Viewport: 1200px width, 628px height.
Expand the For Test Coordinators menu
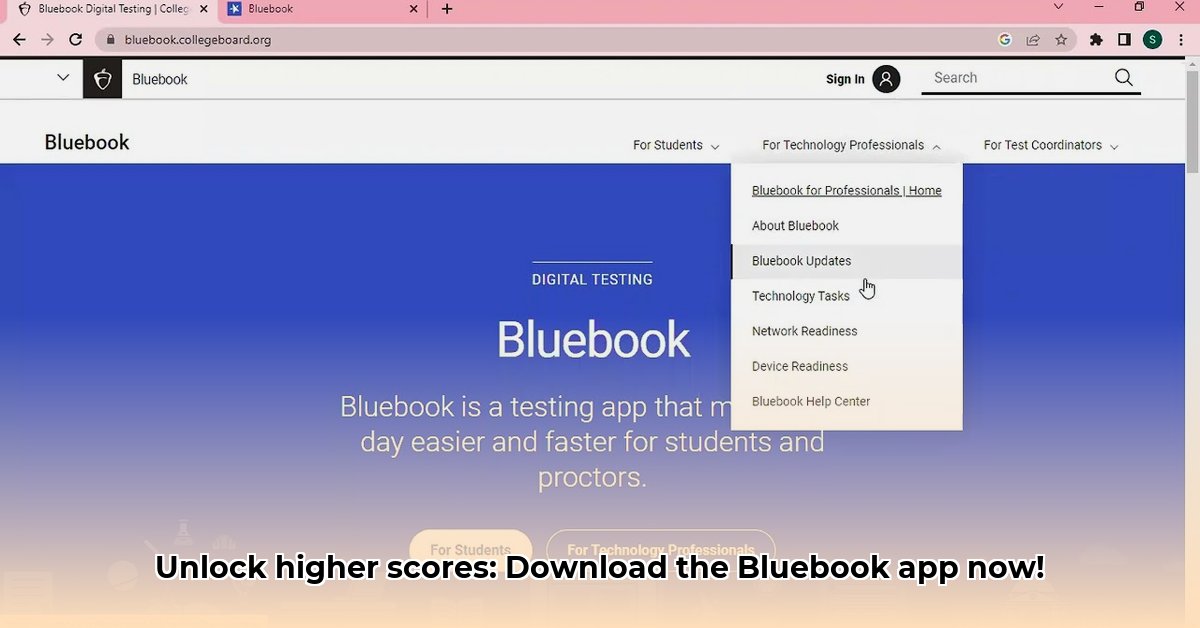tap(1051, 145)
